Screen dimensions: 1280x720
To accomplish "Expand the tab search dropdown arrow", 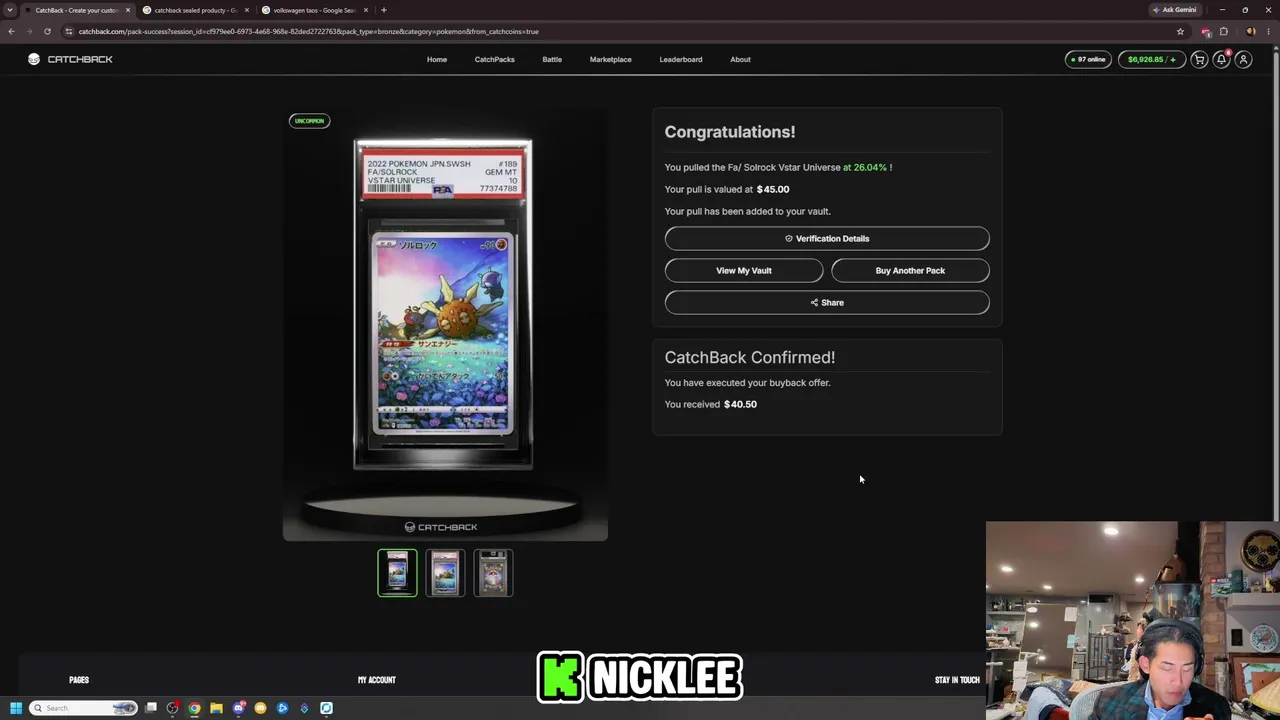I will point(10,10).
